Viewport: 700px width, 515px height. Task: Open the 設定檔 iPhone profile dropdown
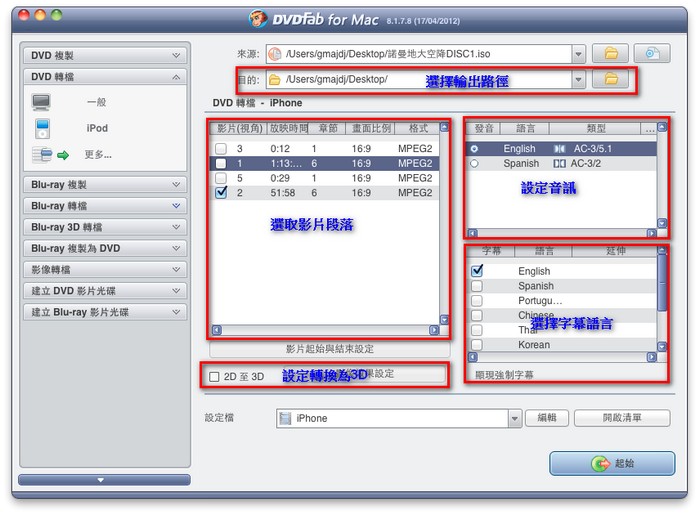[518, 418]
